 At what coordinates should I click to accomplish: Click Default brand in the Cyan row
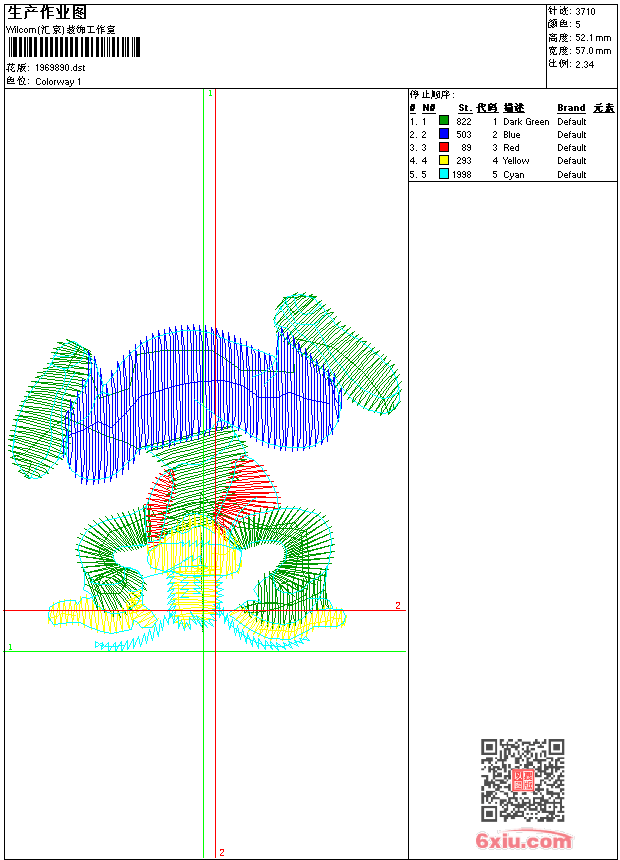click(572, 174)
